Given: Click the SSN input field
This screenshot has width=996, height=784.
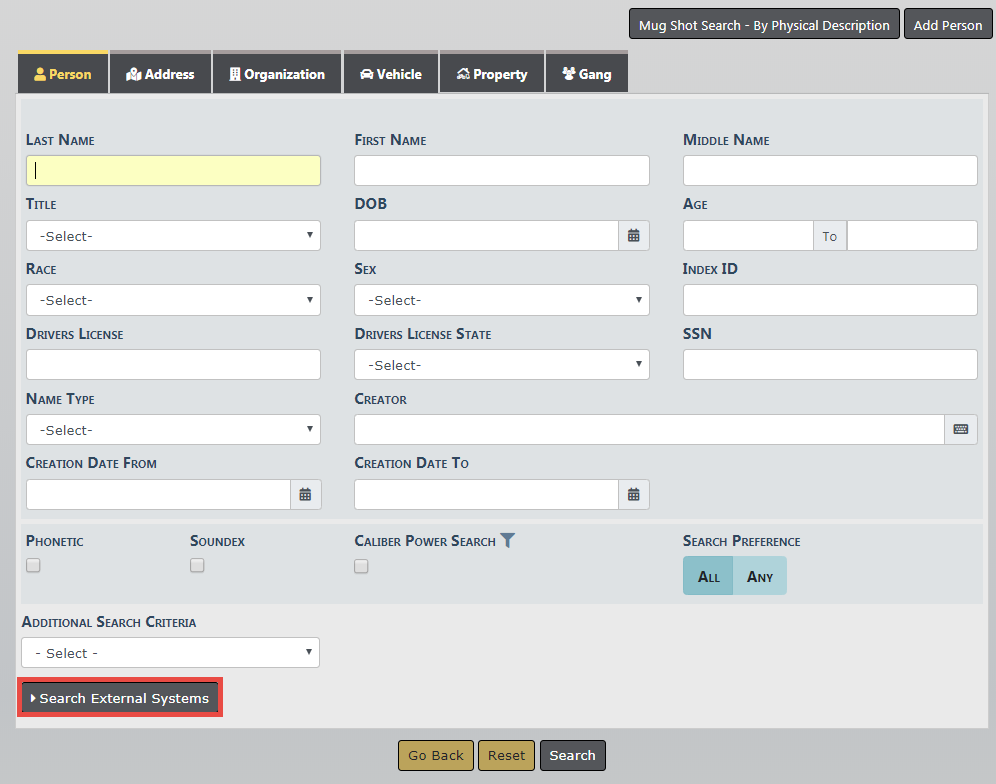Looking at the screenshot, I should click(829, 365).
